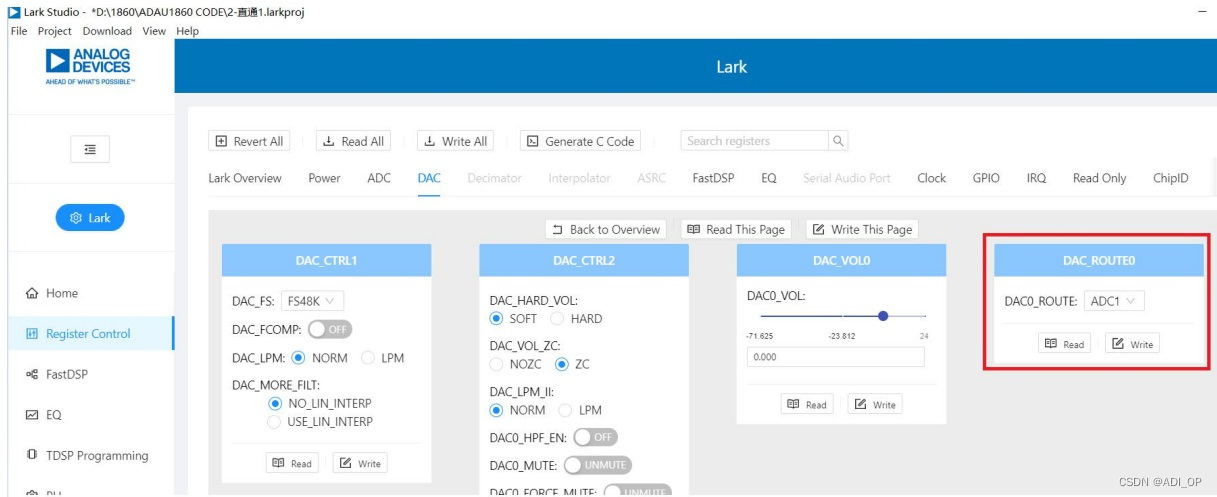Click the Register Control sidebar icon
The image size is (1217, 497).
31,334
